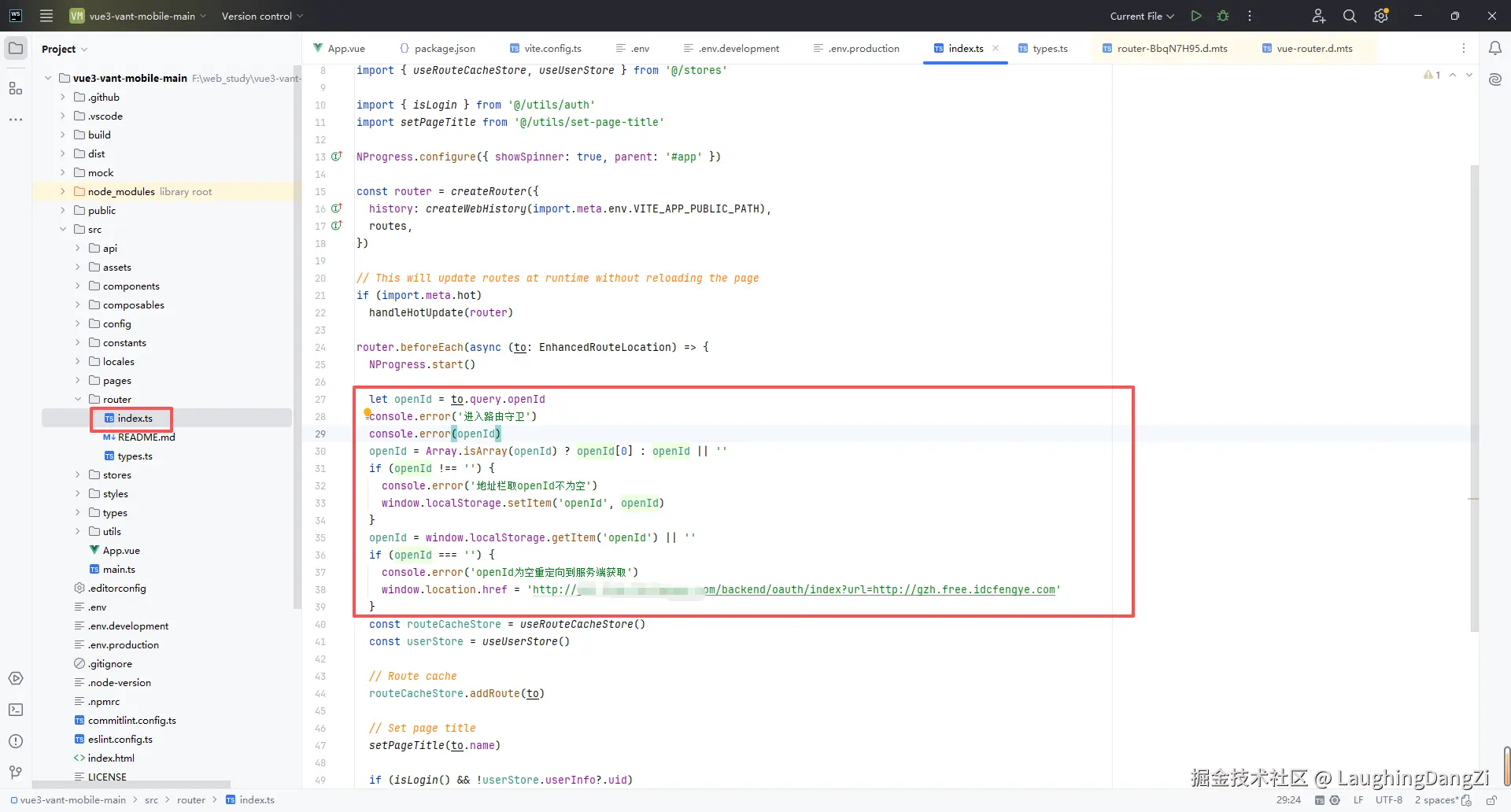Click the gutter marker on line 16
This screenshot has width=1511, height=812.
[337, 209]
